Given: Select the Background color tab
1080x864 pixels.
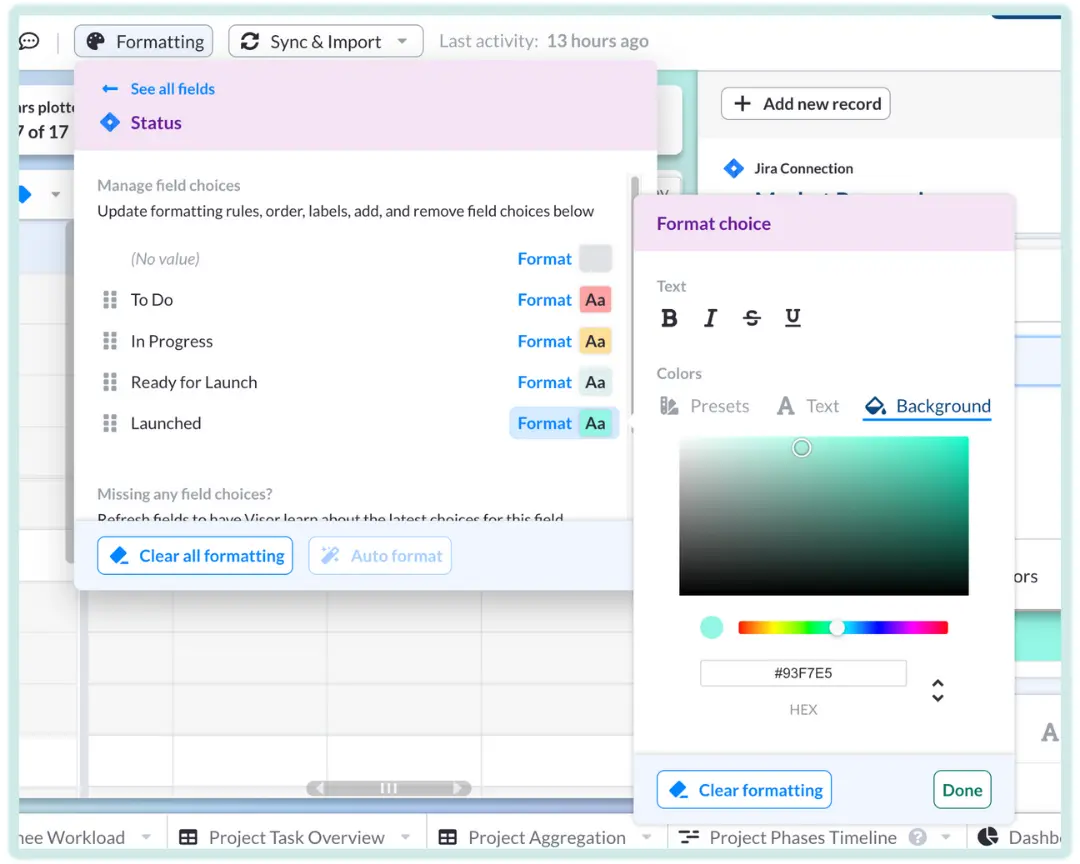Looking at the screenshot, I should (927, 406).
